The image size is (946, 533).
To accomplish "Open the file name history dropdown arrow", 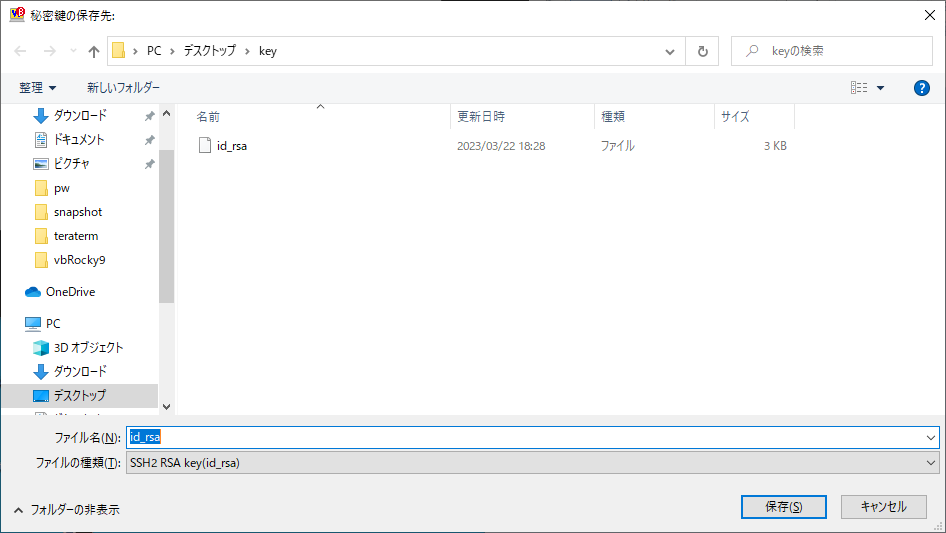I will 931,438.
